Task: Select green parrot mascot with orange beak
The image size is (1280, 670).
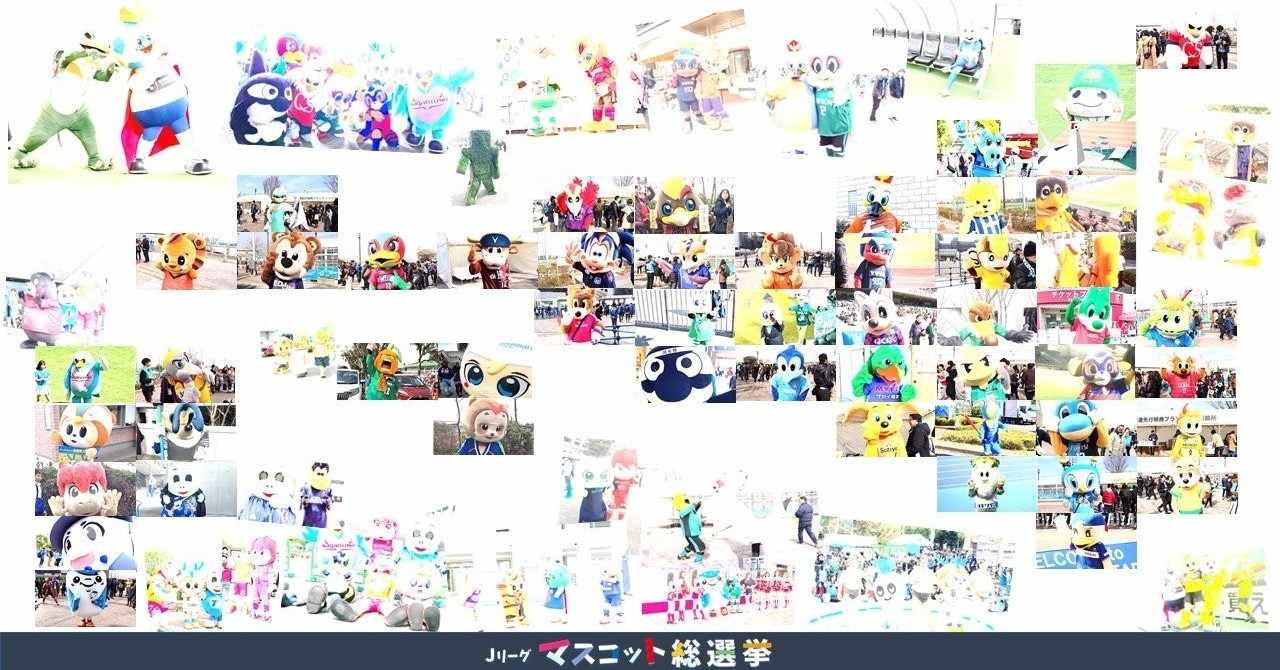Action: click(x=886, y=374)
